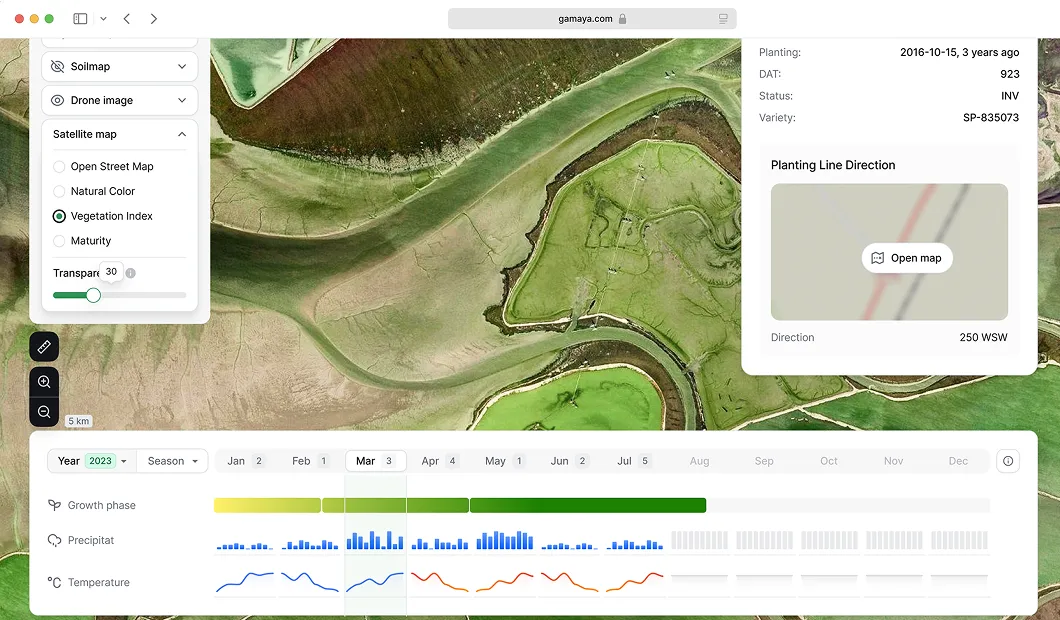Expand the Drone image dropdown
Viewport: 1060px width, 620px height.
[181, 100]
